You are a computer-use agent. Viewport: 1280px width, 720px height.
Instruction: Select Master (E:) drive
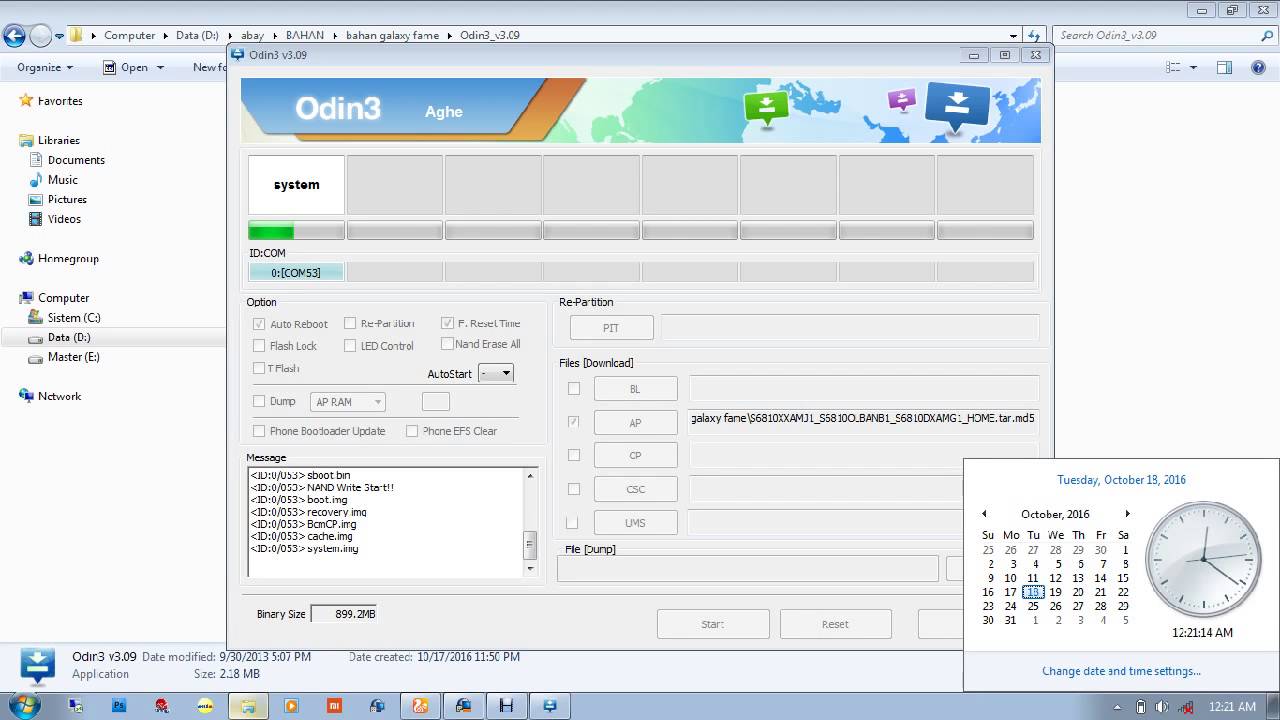(73, 357)
